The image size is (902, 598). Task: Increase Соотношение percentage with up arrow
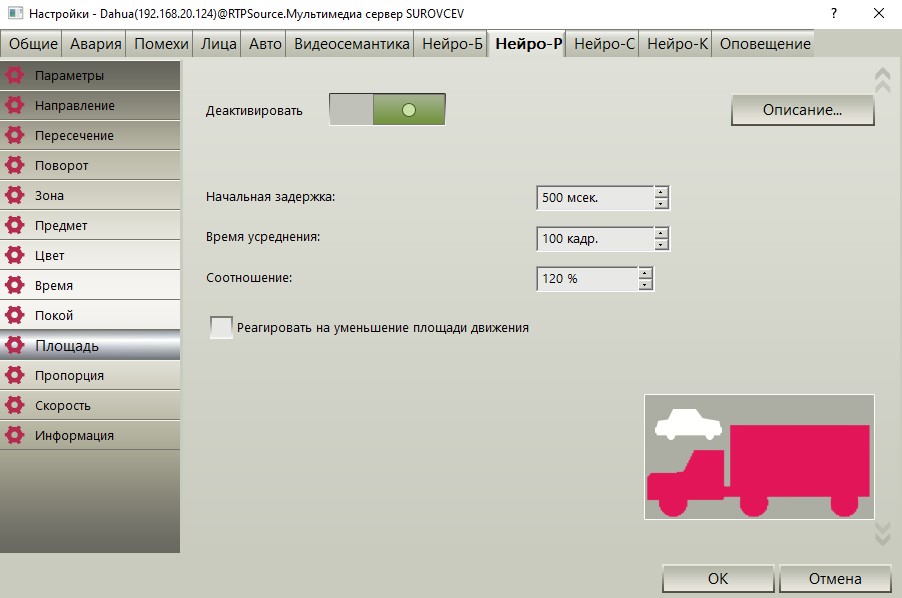click(645, 273)
